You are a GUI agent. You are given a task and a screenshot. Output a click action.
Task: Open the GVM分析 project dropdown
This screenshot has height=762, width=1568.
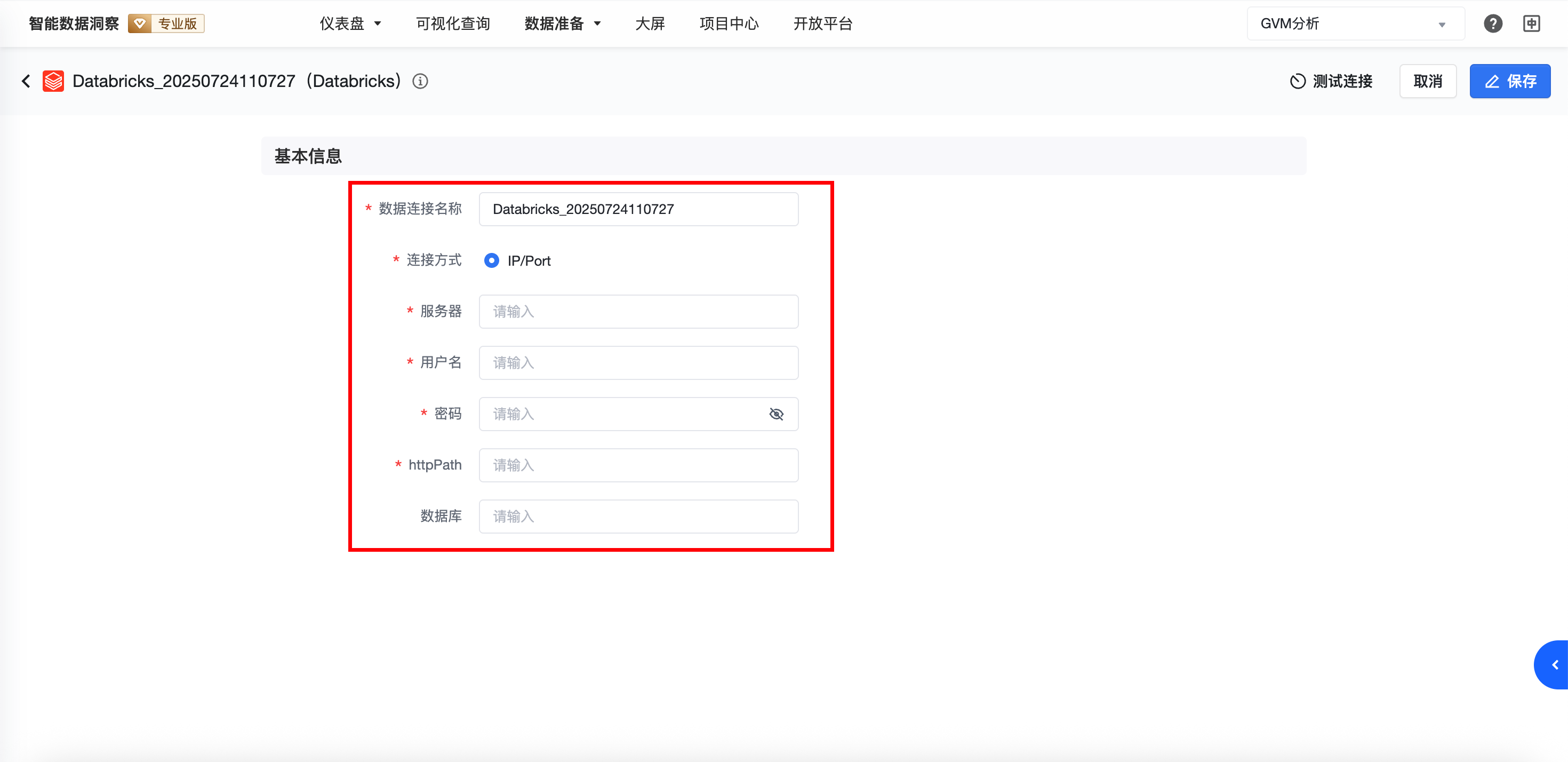tap(1355, 24)
